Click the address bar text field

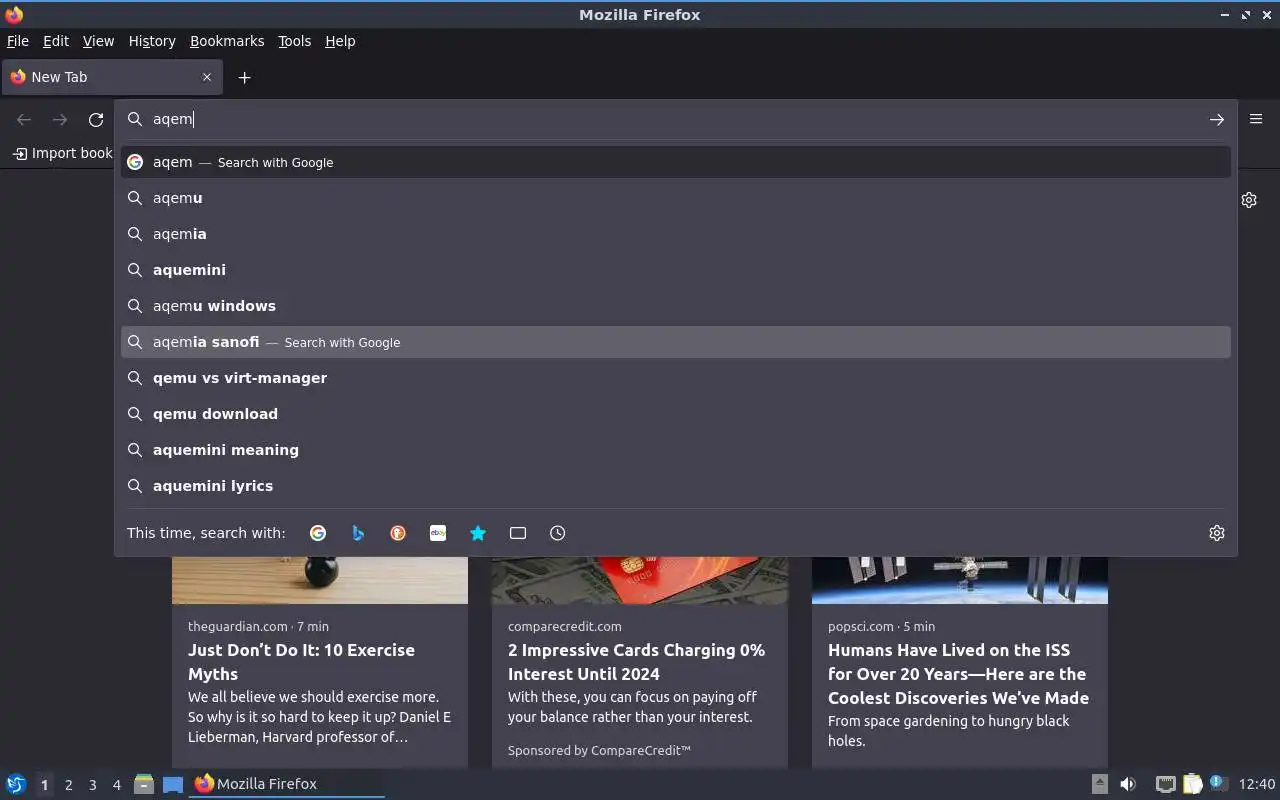click(676, 119)
